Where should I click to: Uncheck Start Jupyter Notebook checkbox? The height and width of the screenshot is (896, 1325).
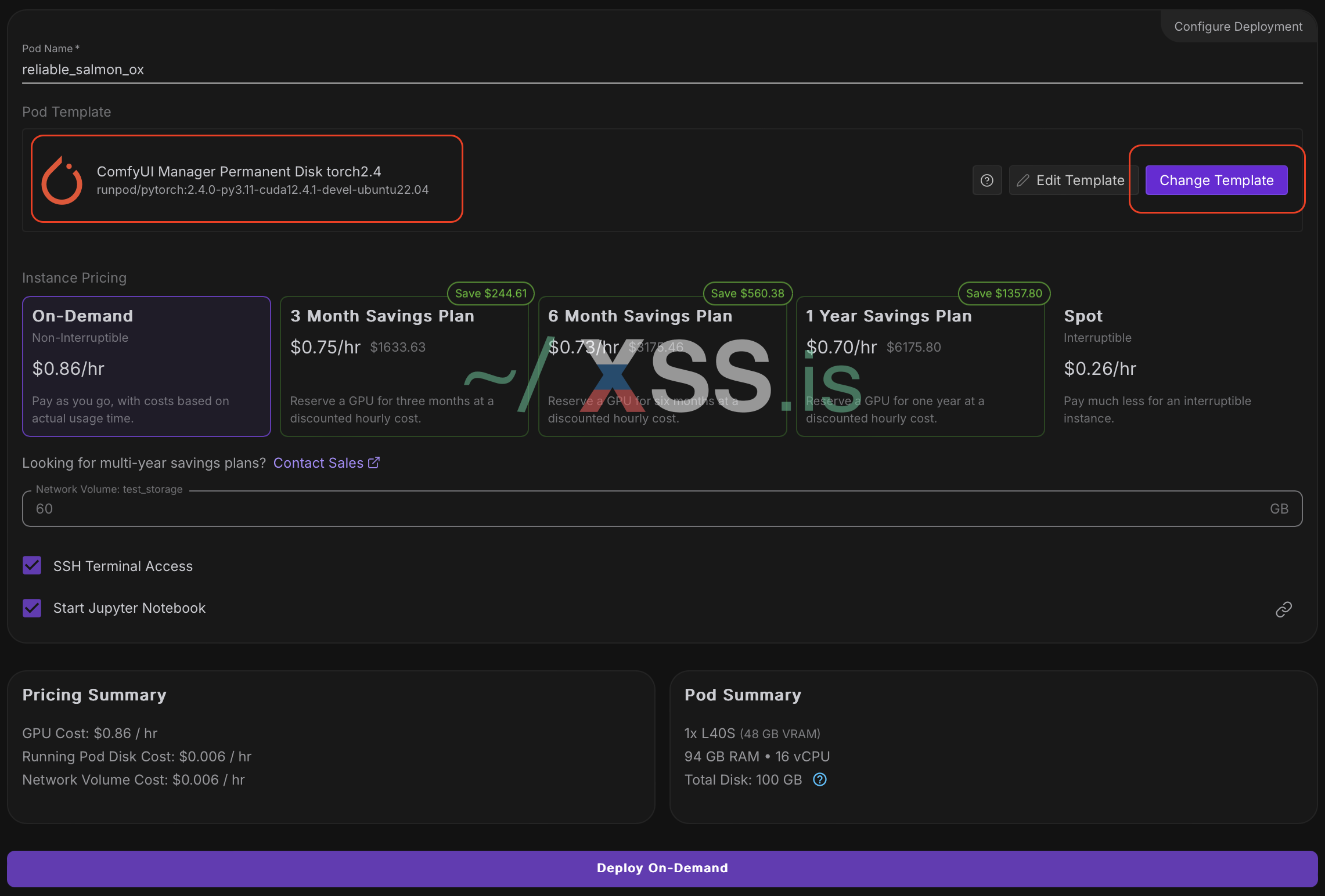point(32,608)
